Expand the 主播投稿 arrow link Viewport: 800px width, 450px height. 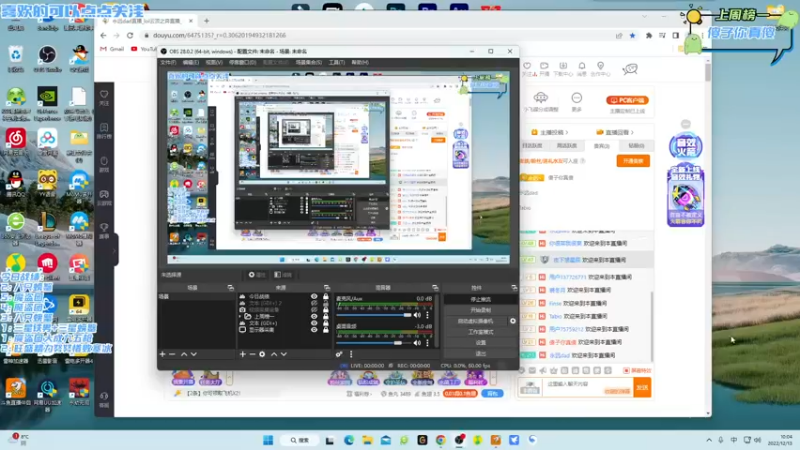tap(566, 133)
